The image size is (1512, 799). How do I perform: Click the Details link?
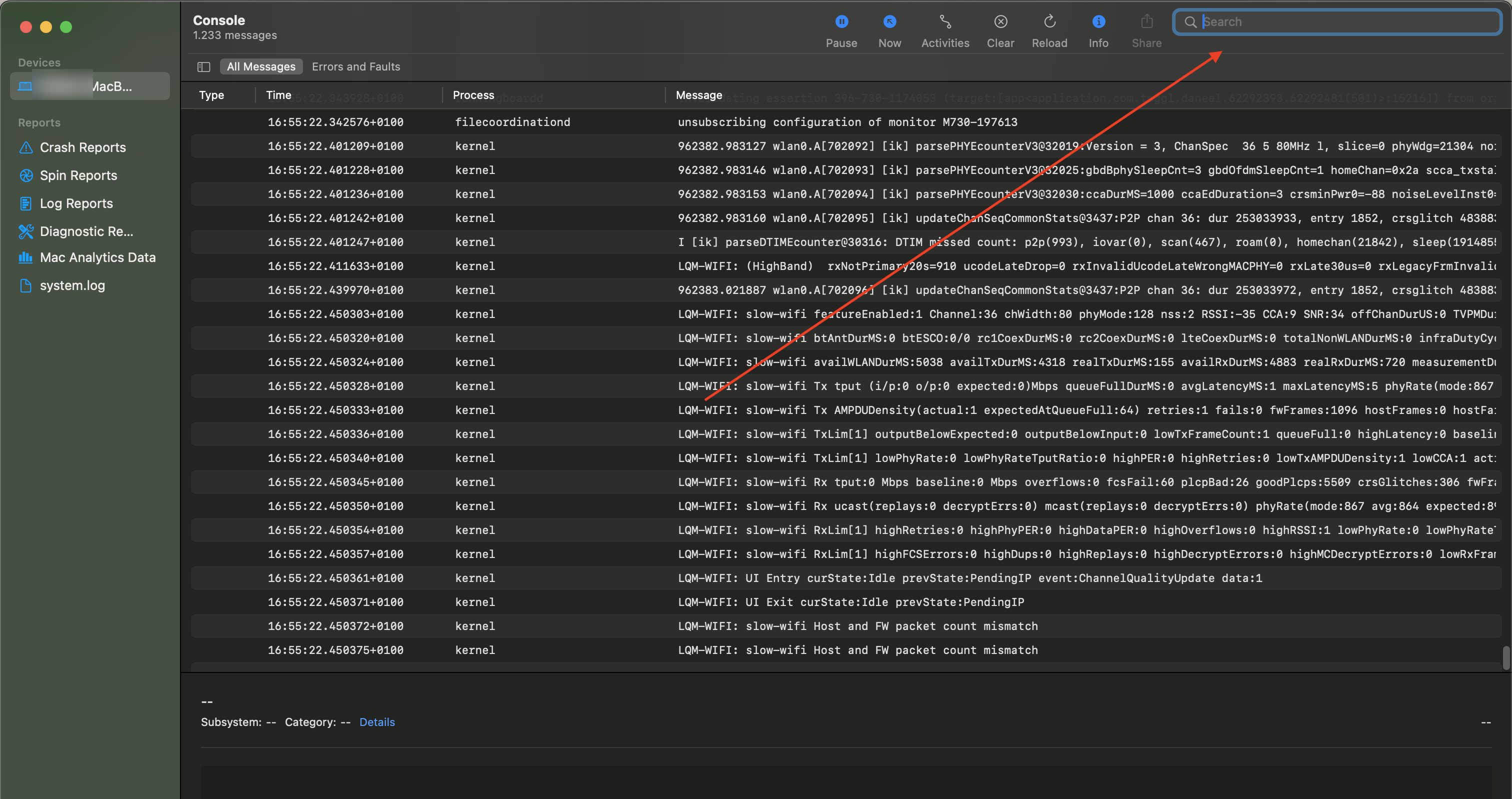pyautogui.click(x=377, y=722)
